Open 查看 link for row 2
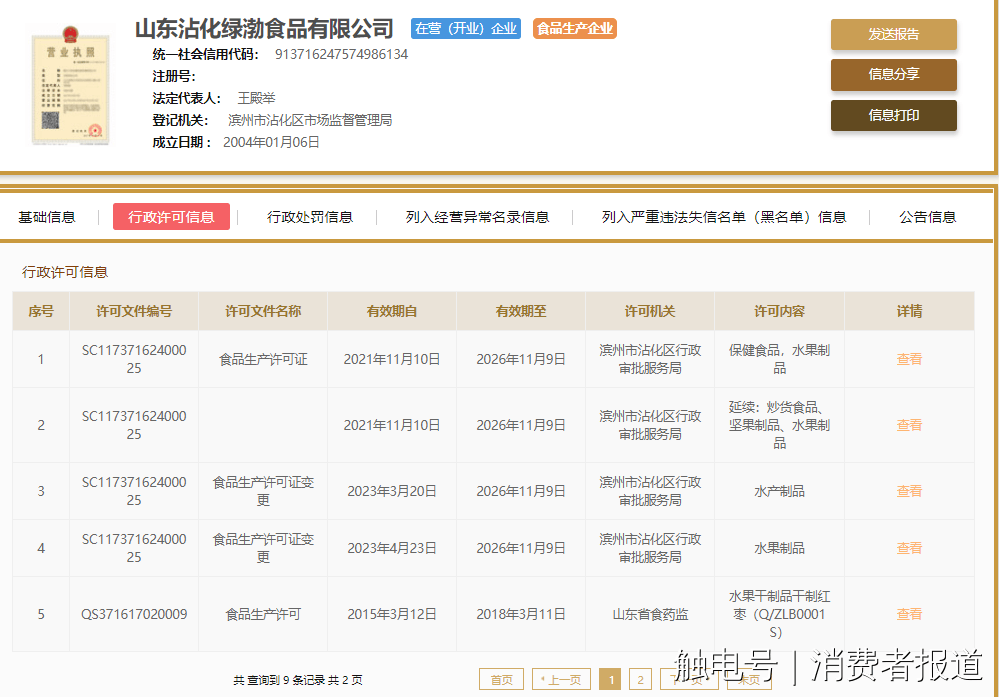 coord(909,425)
